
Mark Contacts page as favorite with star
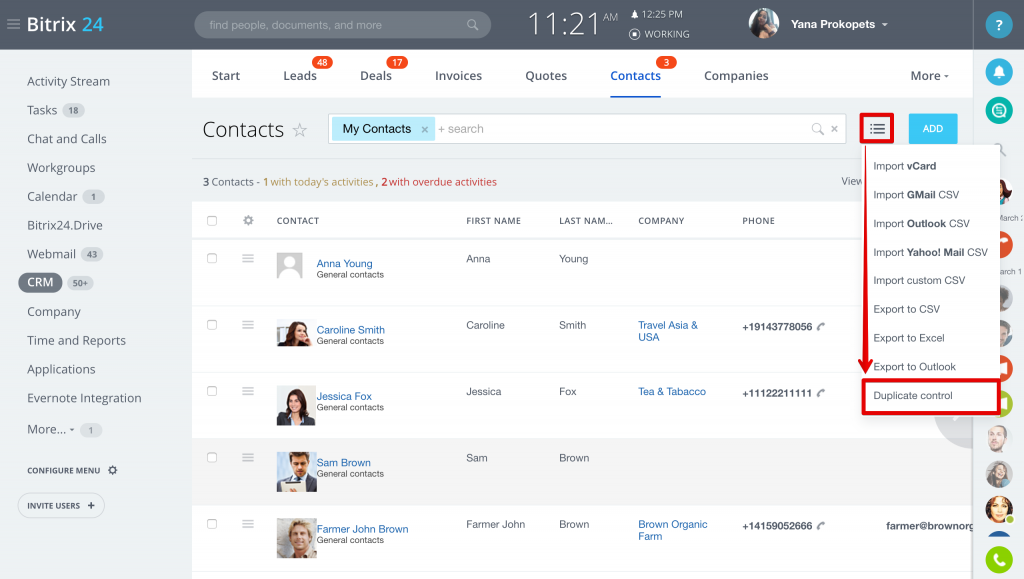click(300, 130)
